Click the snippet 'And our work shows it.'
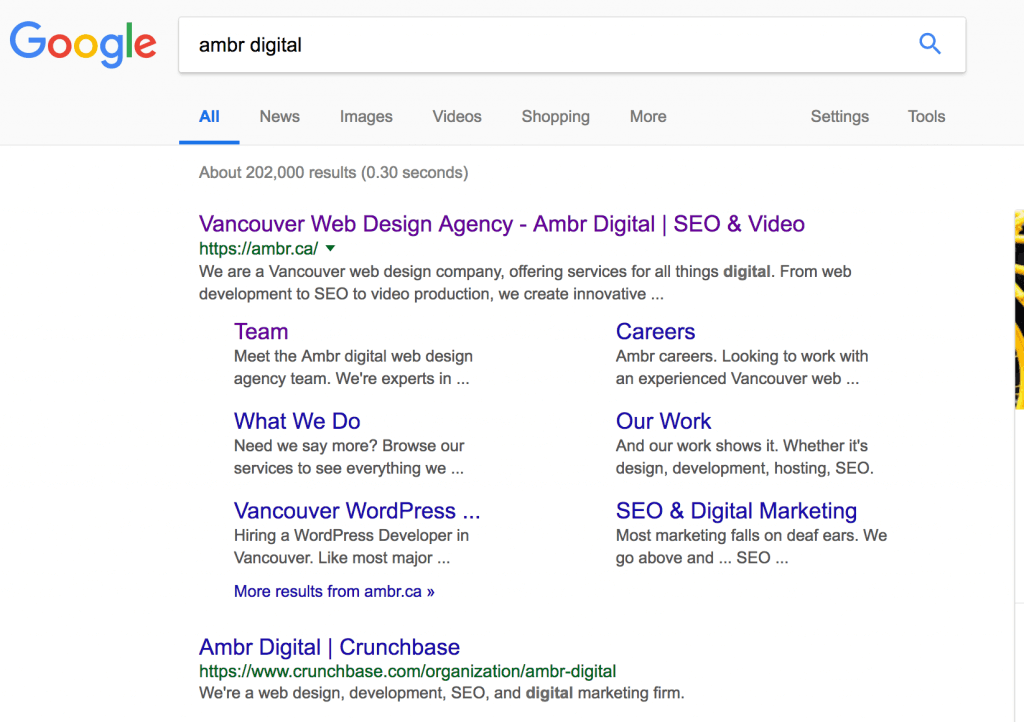The width and height of the screenshot is (1024, 722). 744,457
